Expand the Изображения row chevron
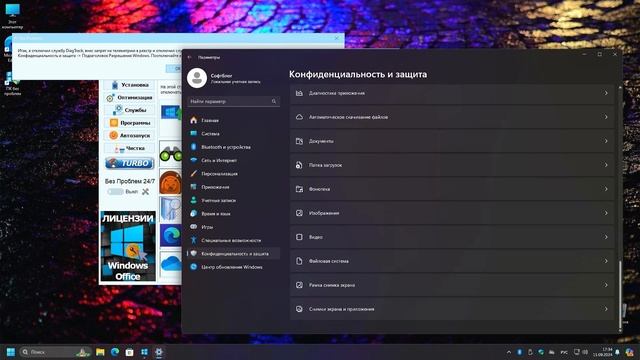The image size is (640, 360). tap(606, 213)
